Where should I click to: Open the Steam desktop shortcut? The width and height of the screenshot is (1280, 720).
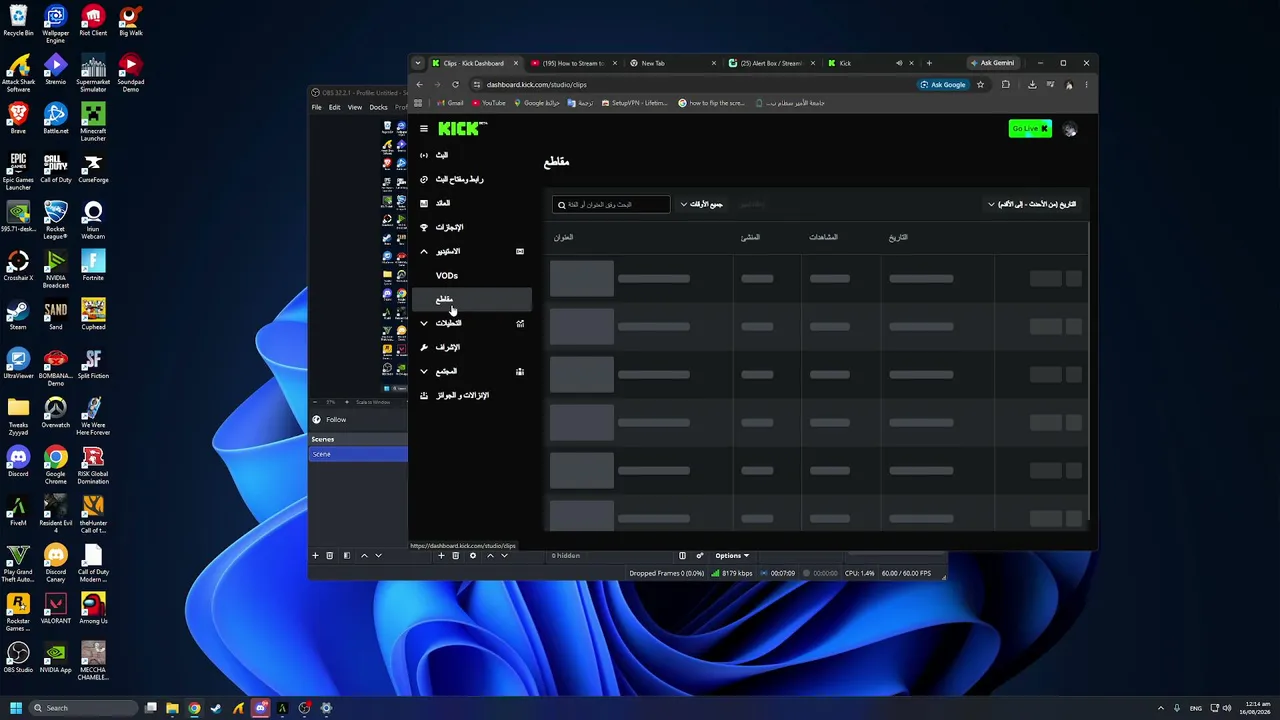(18, 315)
